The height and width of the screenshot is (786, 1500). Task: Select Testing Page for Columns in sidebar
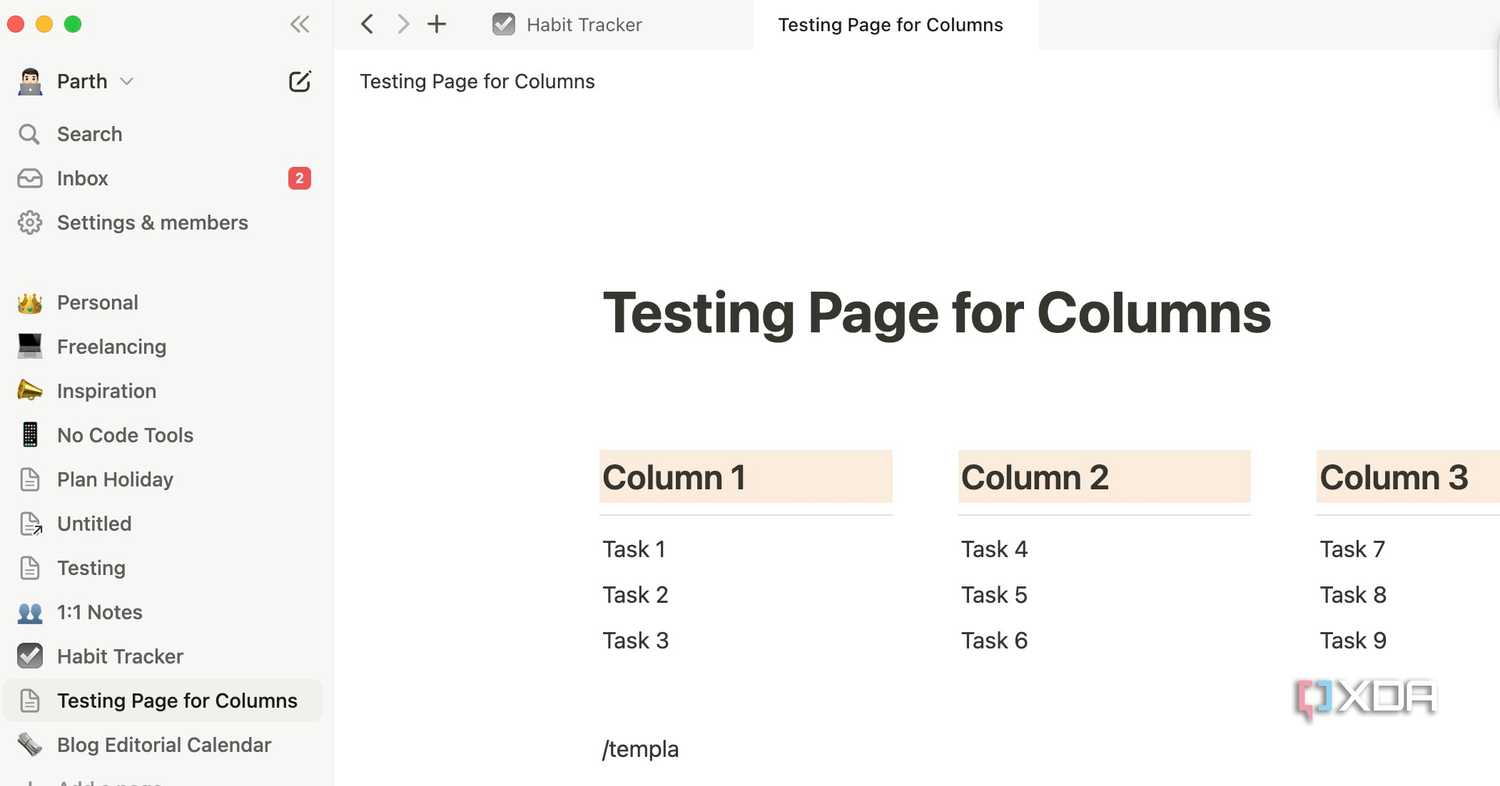pos(163,700)
